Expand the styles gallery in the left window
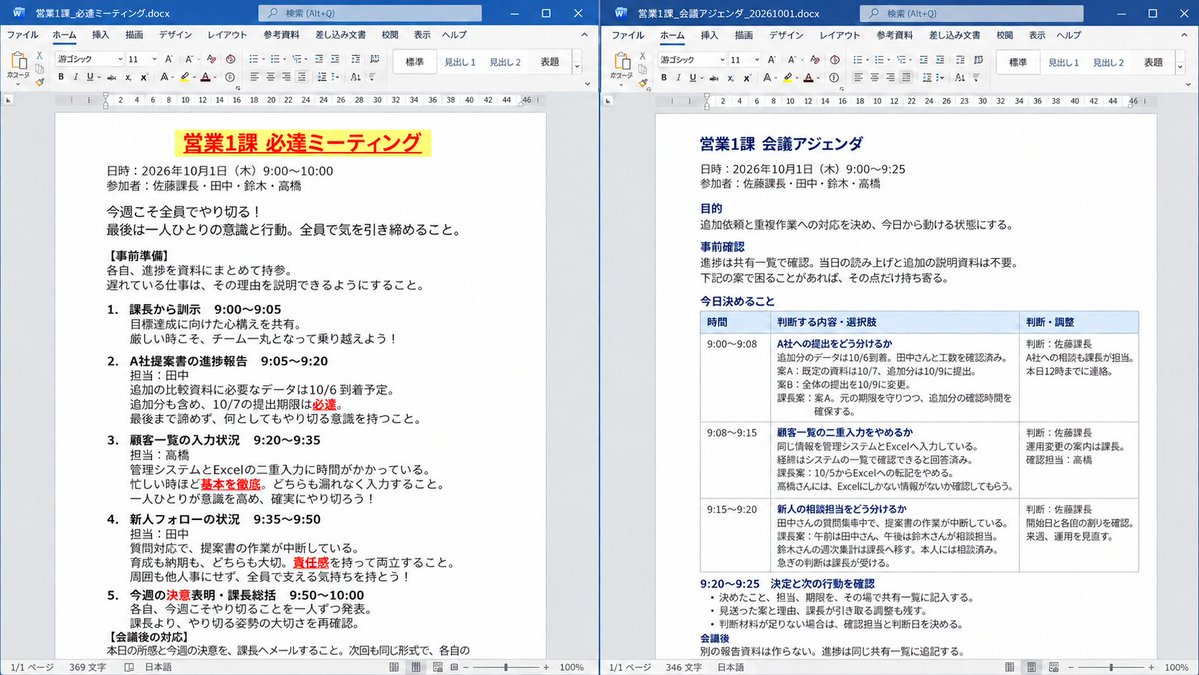 pos(577,67)
